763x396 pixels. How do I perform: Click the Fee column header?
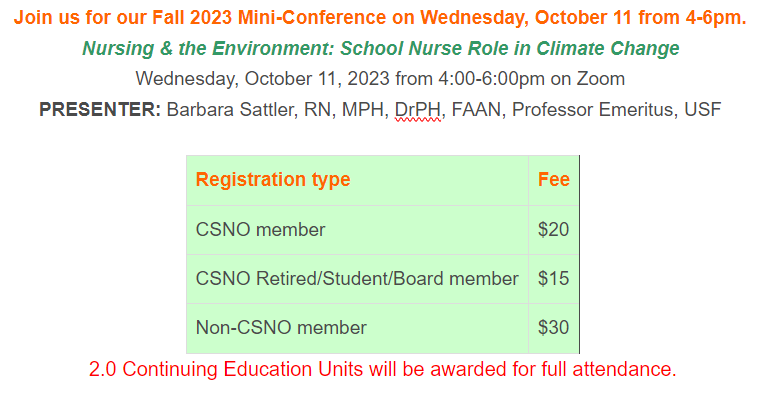click(x=554, y=180)
